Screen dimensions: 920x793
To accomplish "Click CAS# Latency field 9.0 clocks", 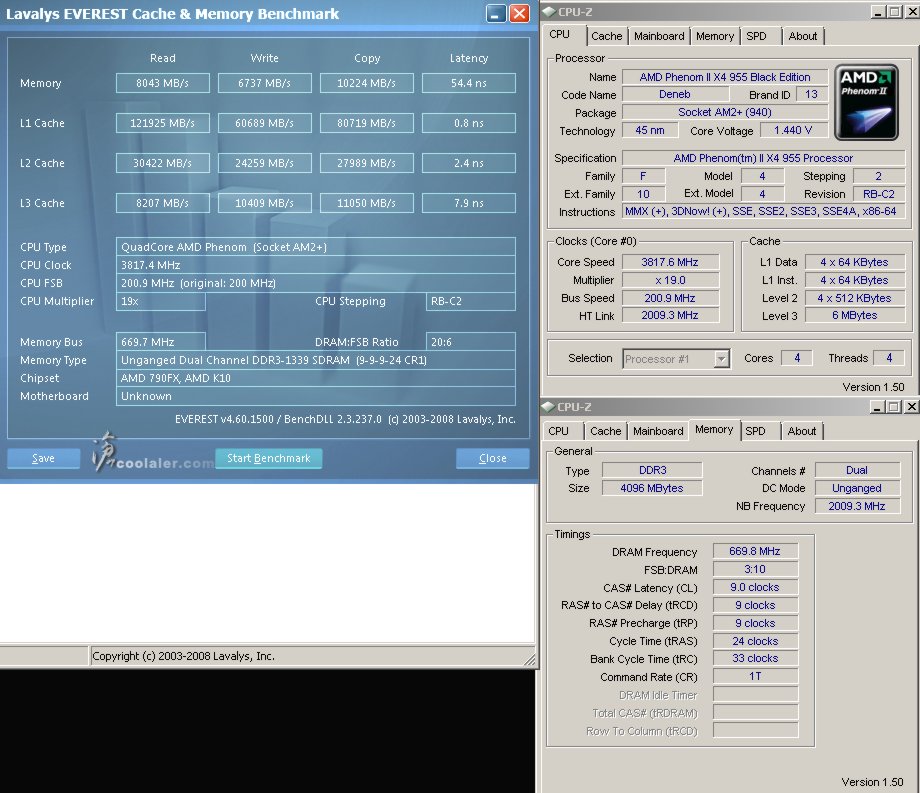I will click(x=755, y=587).
